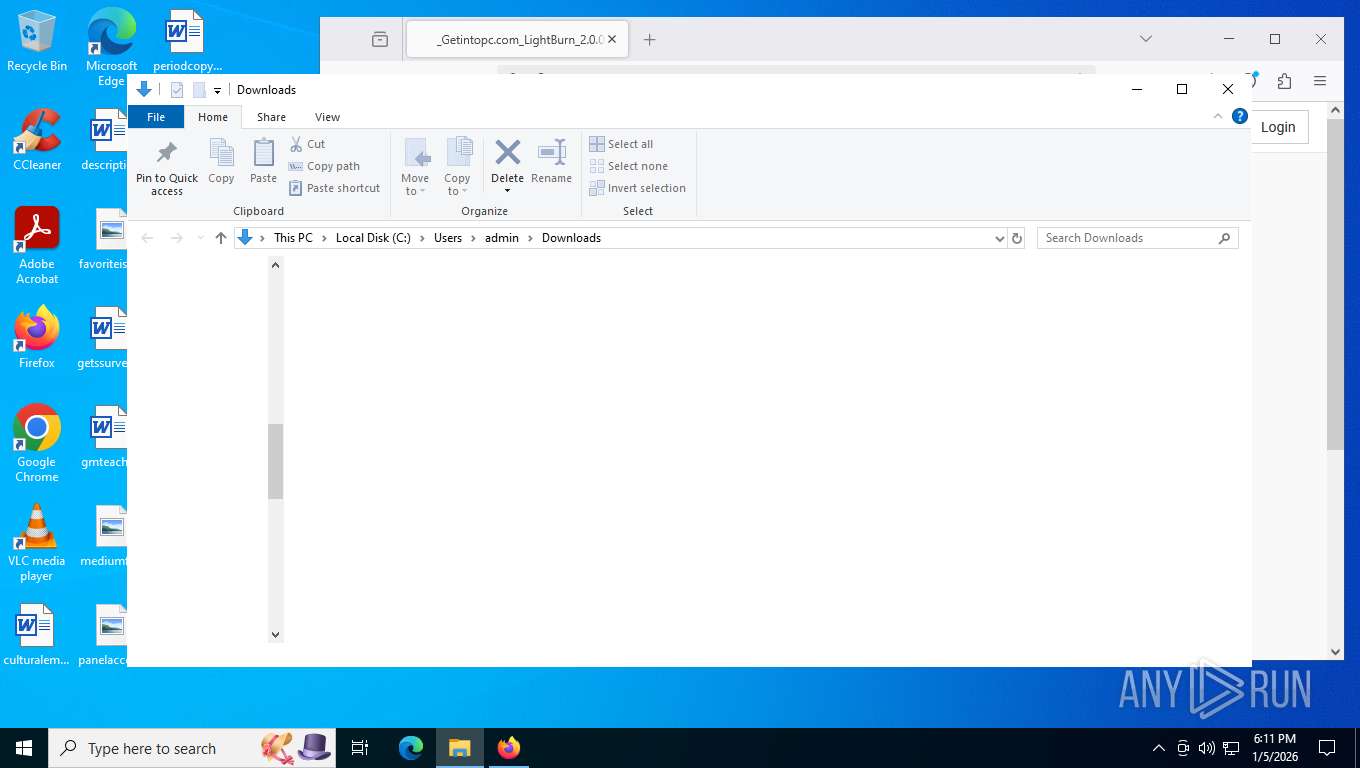Click the Properties quick access toolbar icon
This screenshot has width=1360, height=768.
click(177, 90)
